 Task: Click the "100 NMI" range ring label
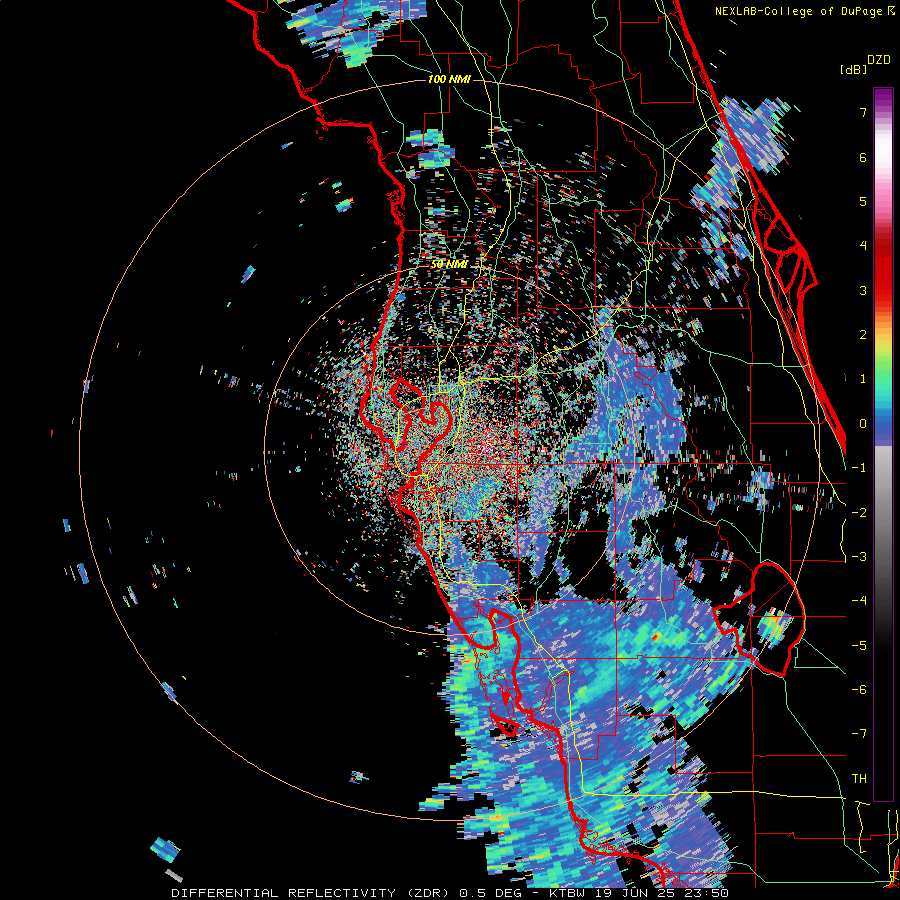click(x=449, y=79)
